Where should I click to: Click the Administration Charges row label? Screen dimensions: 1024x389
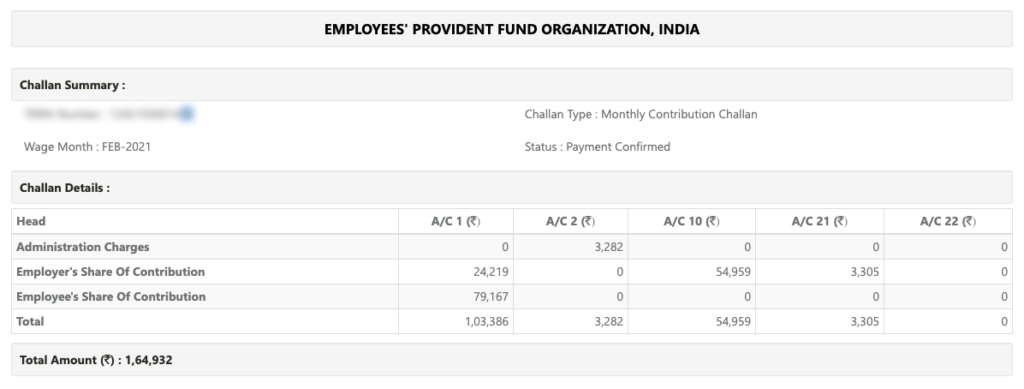tap(82, 247)
